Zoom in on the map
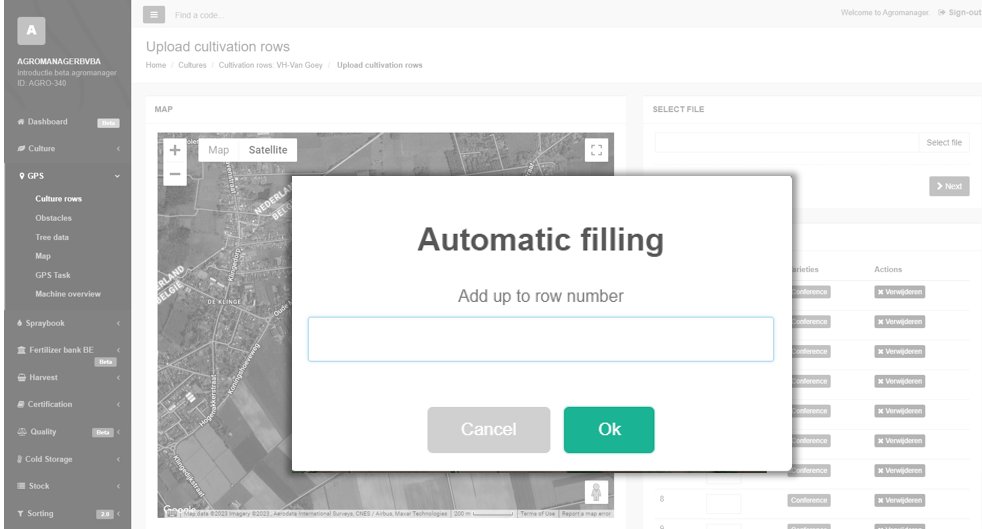The image size is (982, 529). 175,150
